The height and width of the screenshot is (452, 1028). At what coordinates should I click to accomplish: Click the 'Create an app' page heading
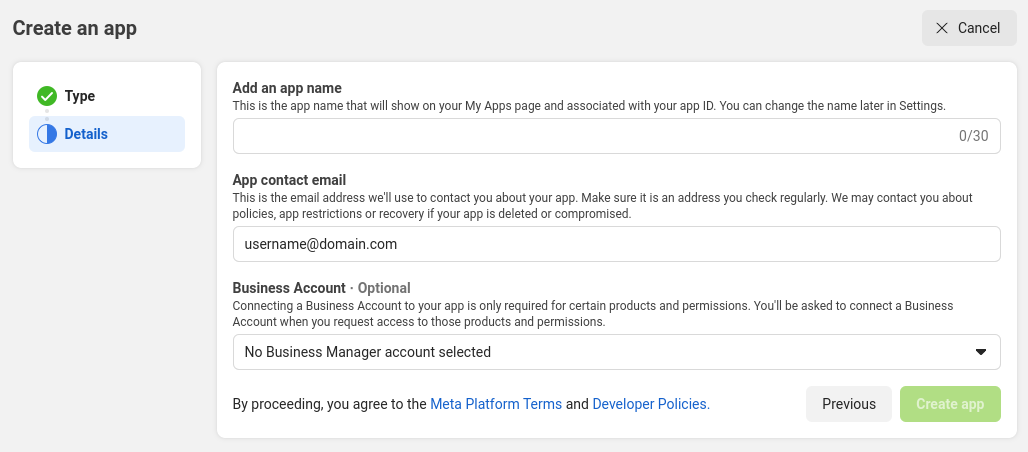click(75, 28)
